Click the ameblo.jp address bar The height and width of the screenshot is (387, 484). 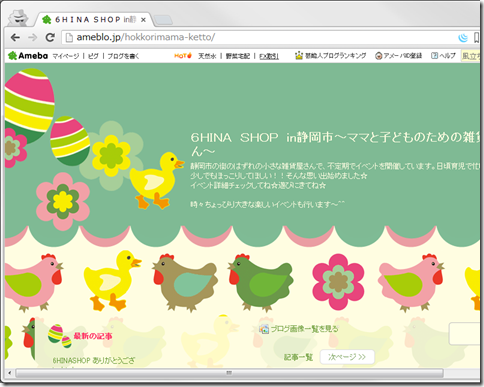(260, 37)
